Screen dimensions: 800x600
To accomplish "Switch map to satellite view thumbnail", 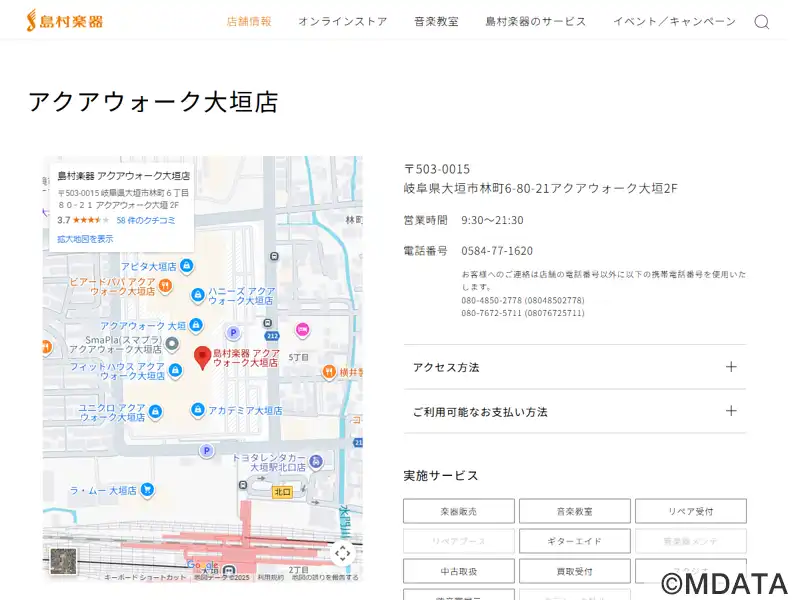I will click(63, 561).
